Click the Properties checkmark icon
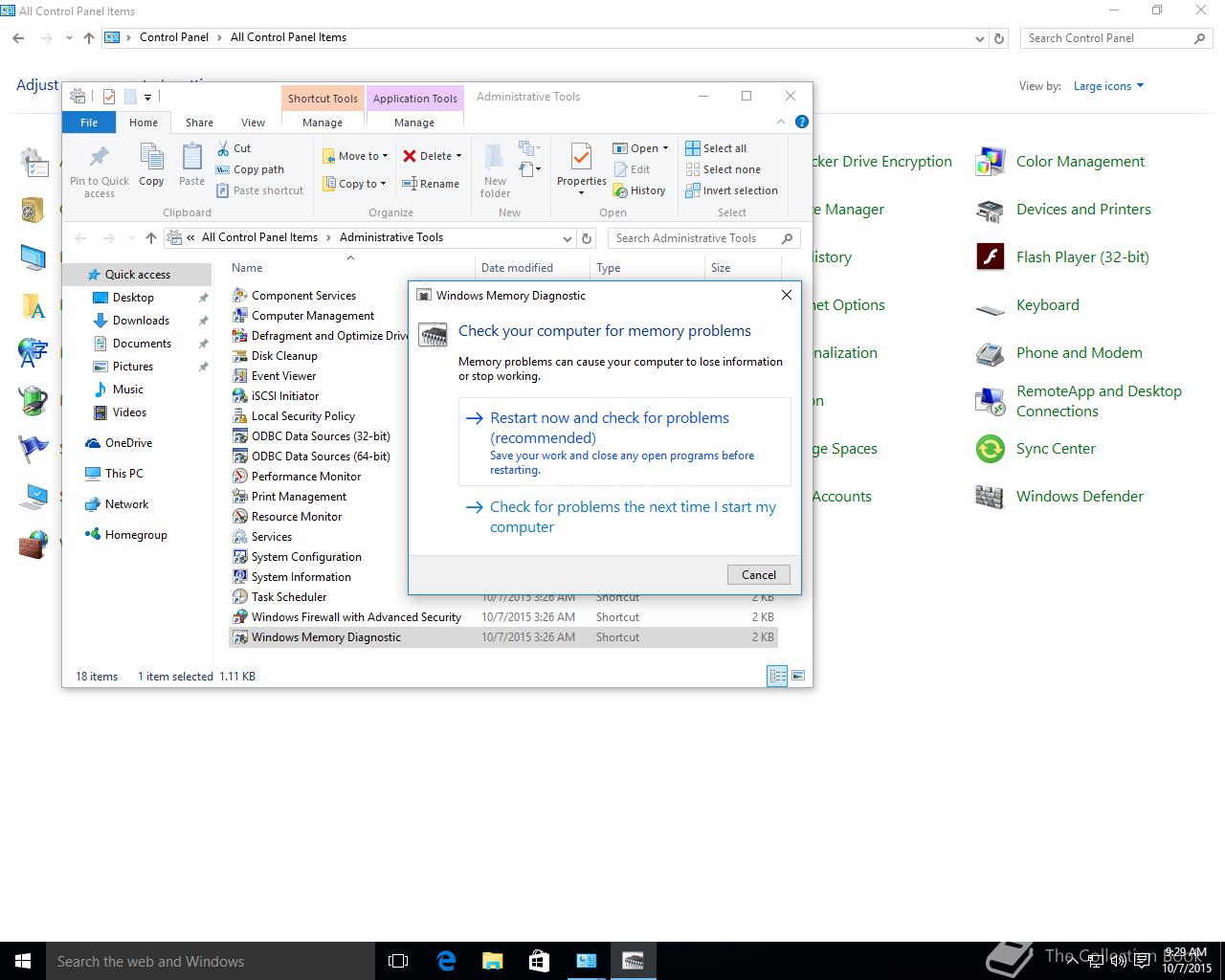Viewport: 1225px width, 980px height. [581, 156]
